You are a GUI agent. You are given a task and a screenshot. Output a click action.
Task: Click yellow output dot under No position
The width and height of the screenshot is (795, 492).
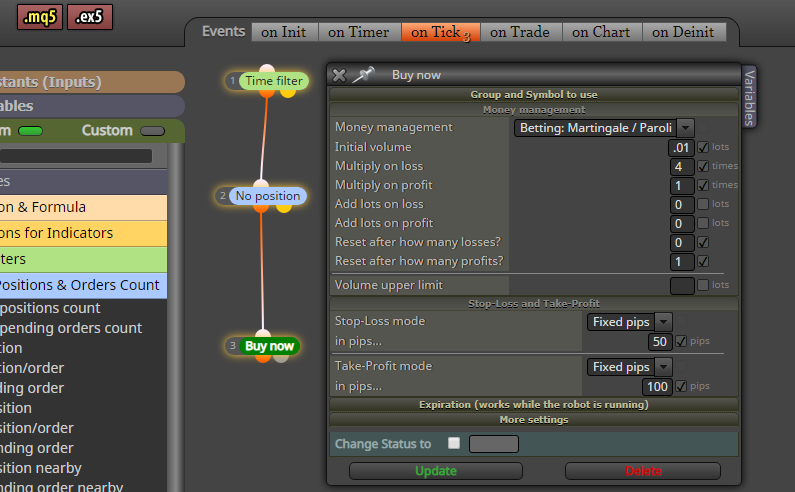pyautogui.click(x=284, y=208)
